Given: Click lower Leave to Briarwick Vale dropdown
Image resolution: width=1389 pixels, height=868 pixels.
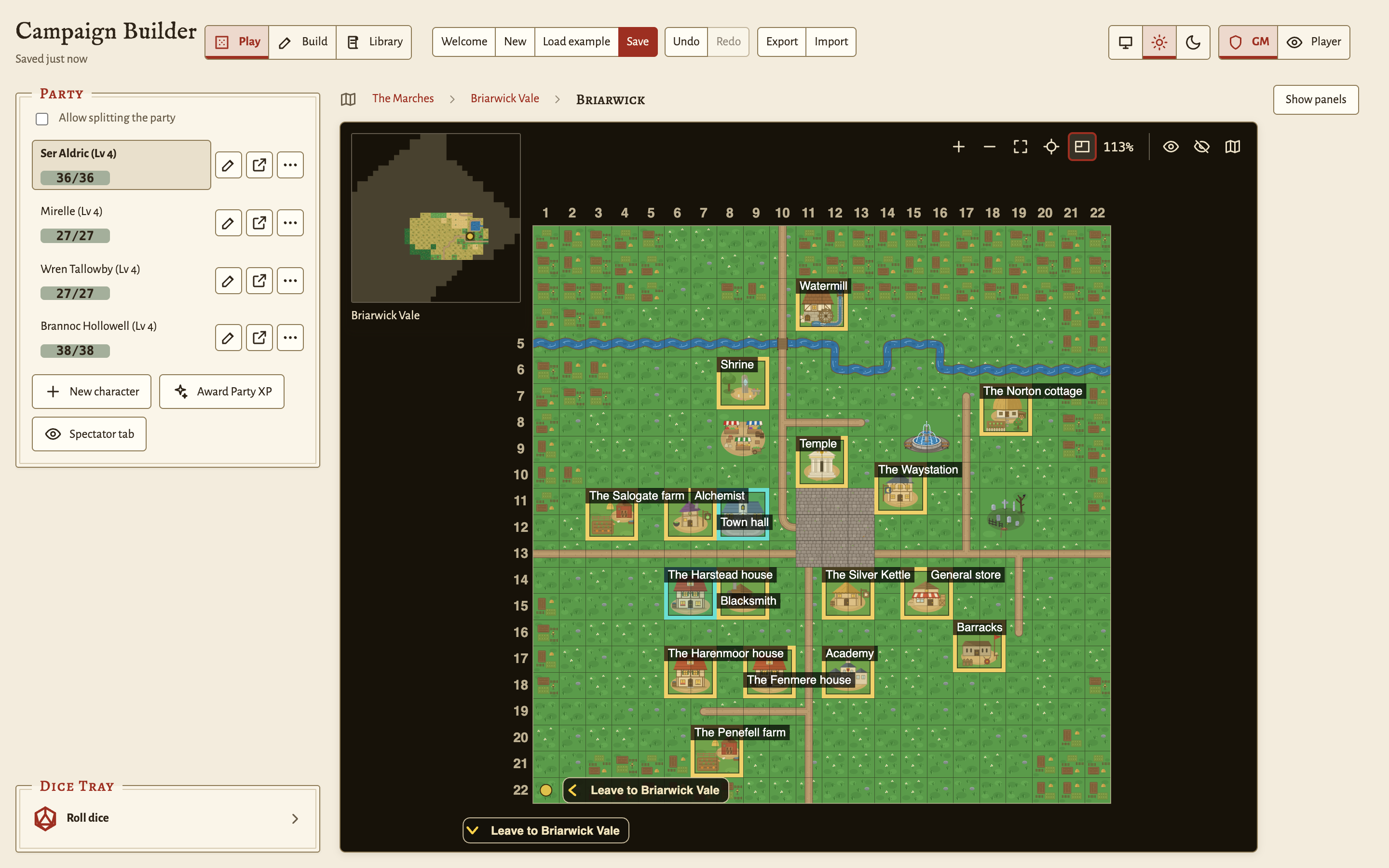Looking at the screenshot, I should [x=546, y=831].
